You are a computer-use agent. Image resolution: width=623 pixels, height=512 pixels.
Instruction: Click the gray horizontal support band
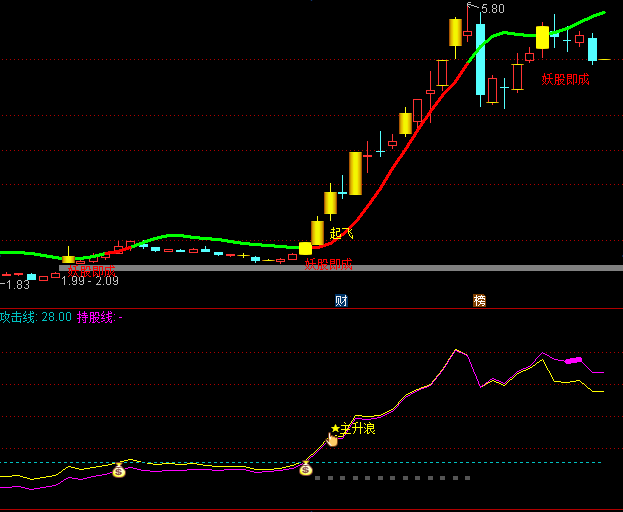click(341, 268)
